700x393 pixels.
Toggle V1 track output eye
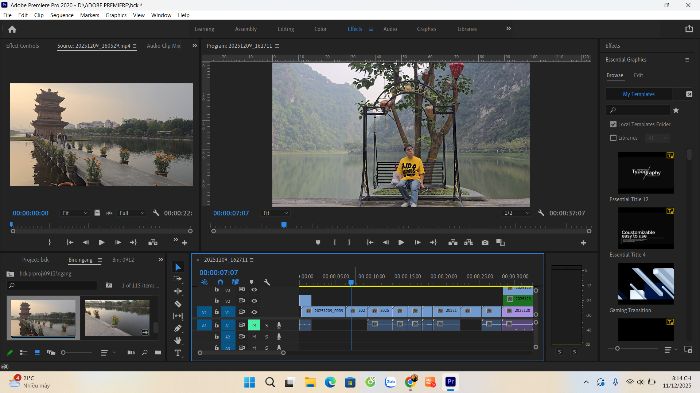tap(254, 312)
